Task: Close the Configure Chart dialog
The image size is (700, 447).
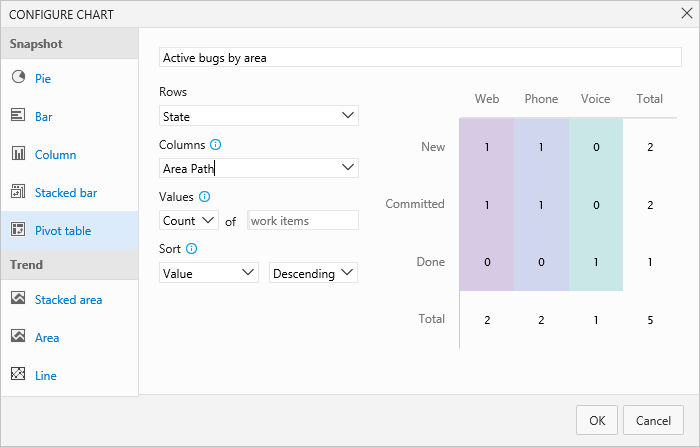Action: click(x=683, y=14)
